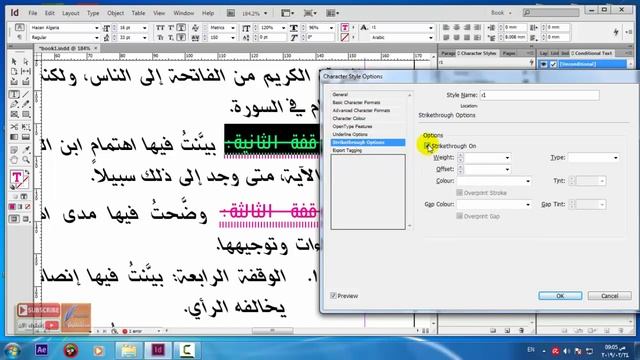
Task: Select the Page tool
Action: click(14, 72)
